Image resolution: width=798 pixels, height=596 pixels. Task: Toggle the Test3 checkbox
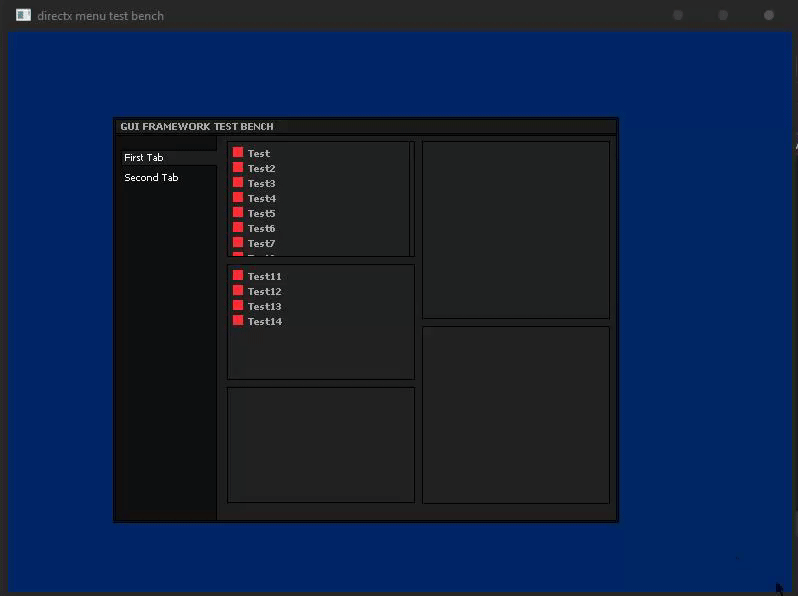[238, 182]
